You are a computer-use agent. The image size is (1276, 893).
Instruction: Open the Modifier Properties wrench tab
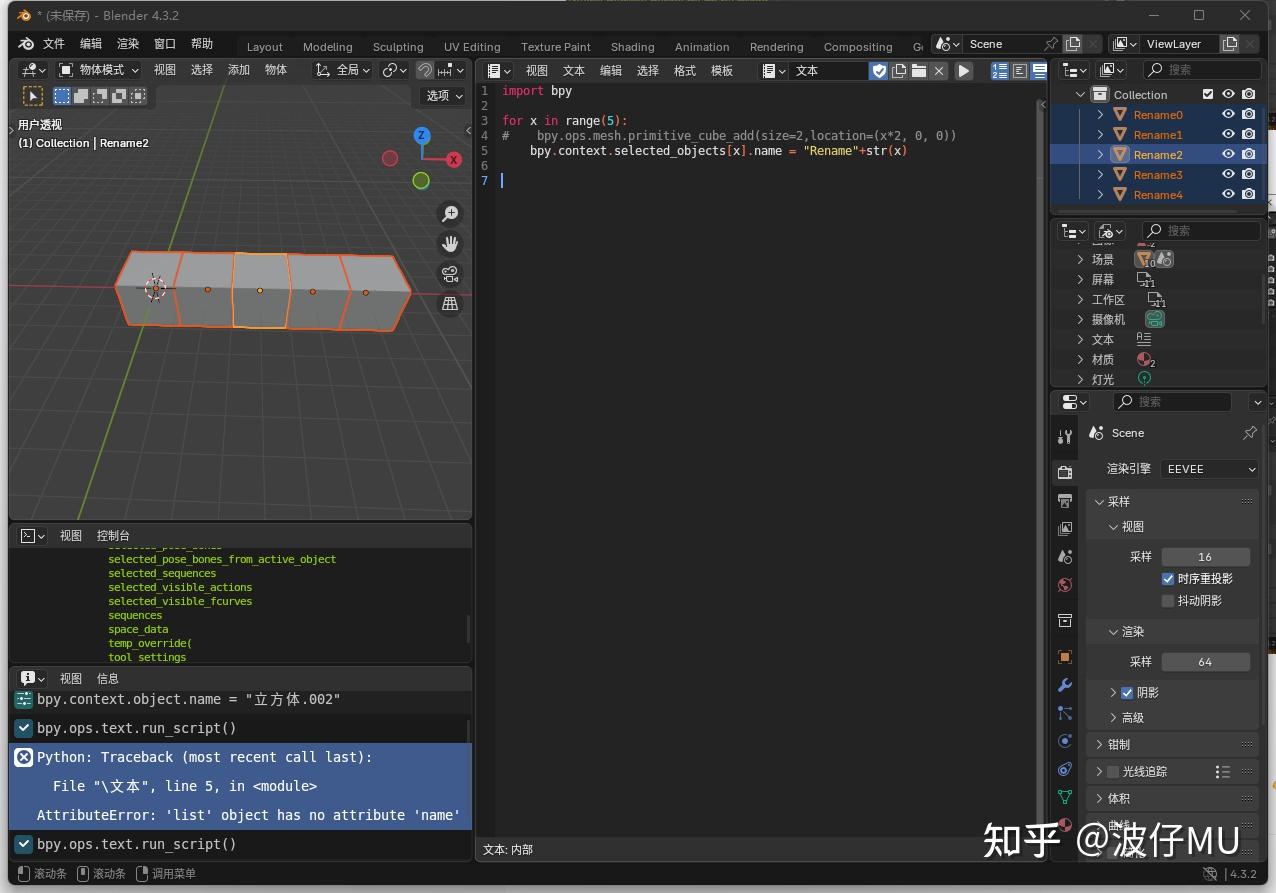pos(1064,685)
